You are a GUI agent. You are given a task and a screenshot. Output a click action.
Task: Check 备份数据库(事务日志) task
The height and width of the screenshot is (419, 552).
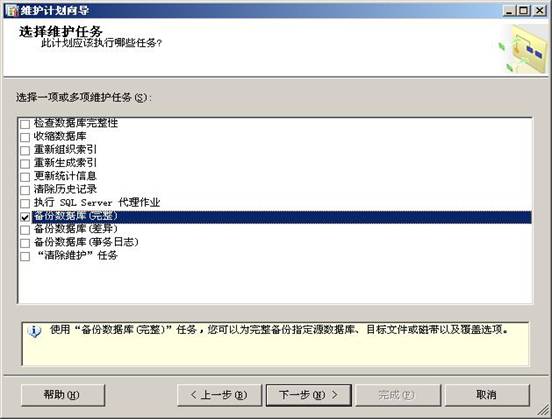pyautogui.click(x=25, y=243)
